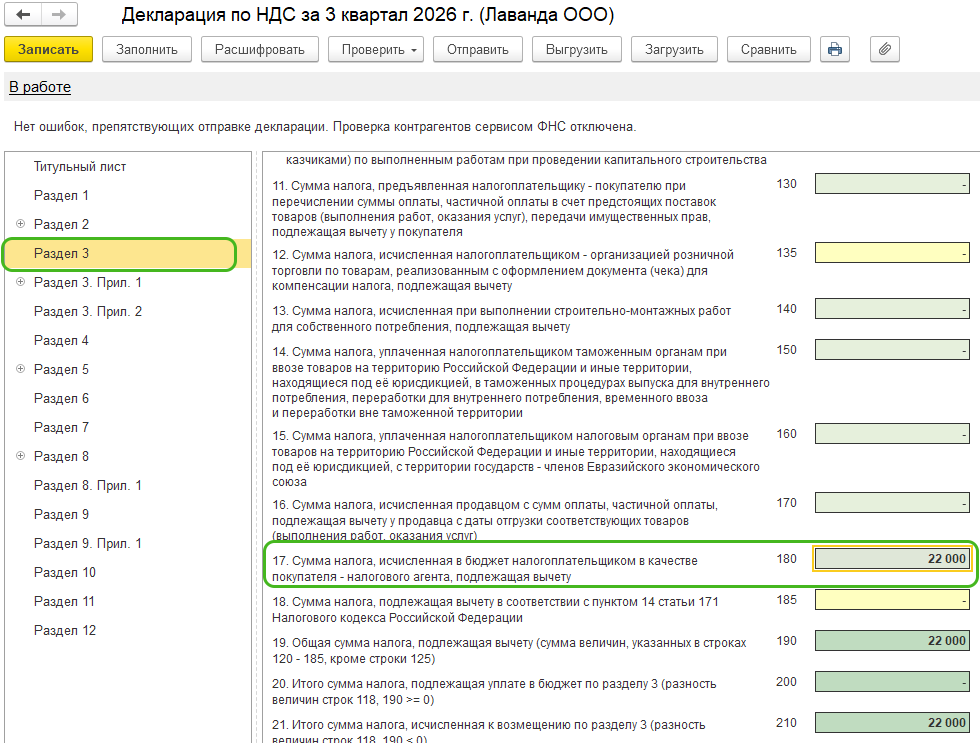The image size is (980, 743).
Task: Save with the Записать button
Action: pyautogui.click(x=48, y=49)
